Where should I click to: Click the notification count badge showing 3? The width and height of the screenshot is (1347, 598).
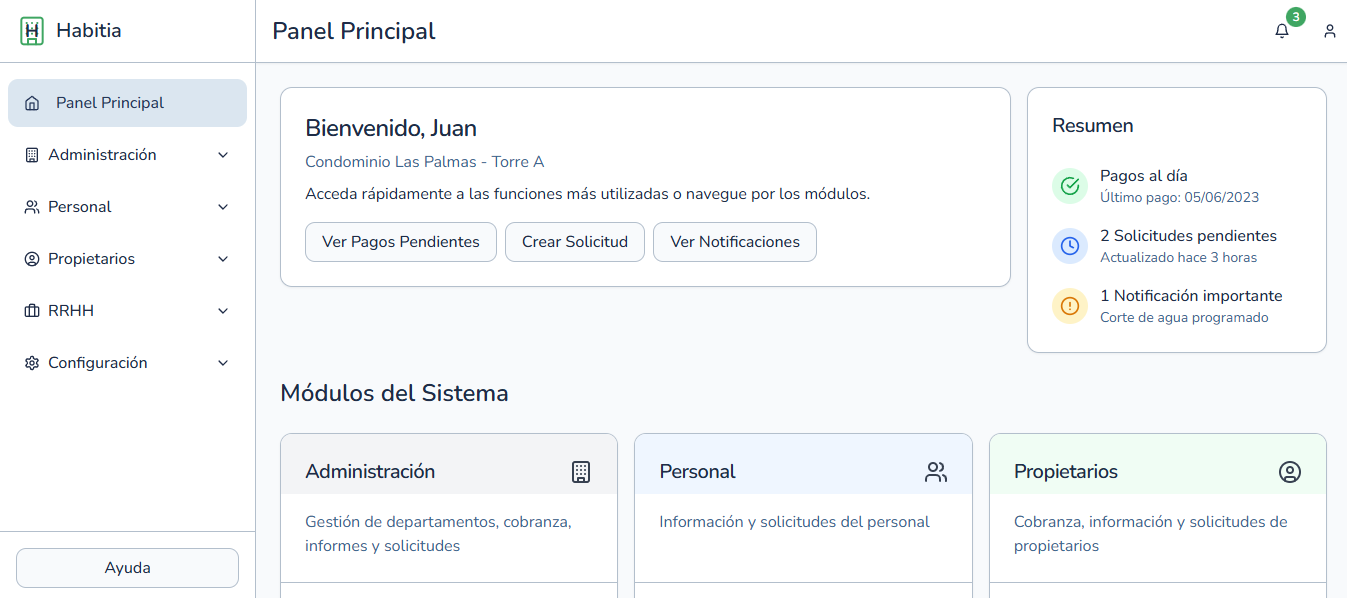(1295, 17)
